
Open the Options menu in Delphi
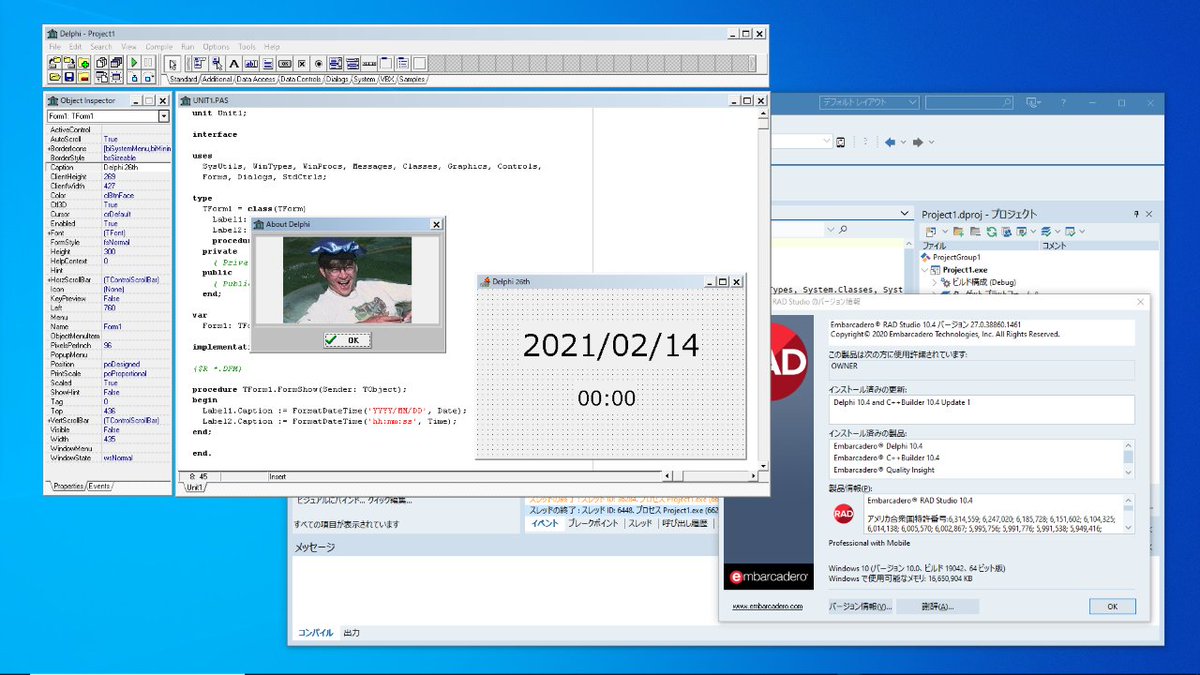(216, 47)
